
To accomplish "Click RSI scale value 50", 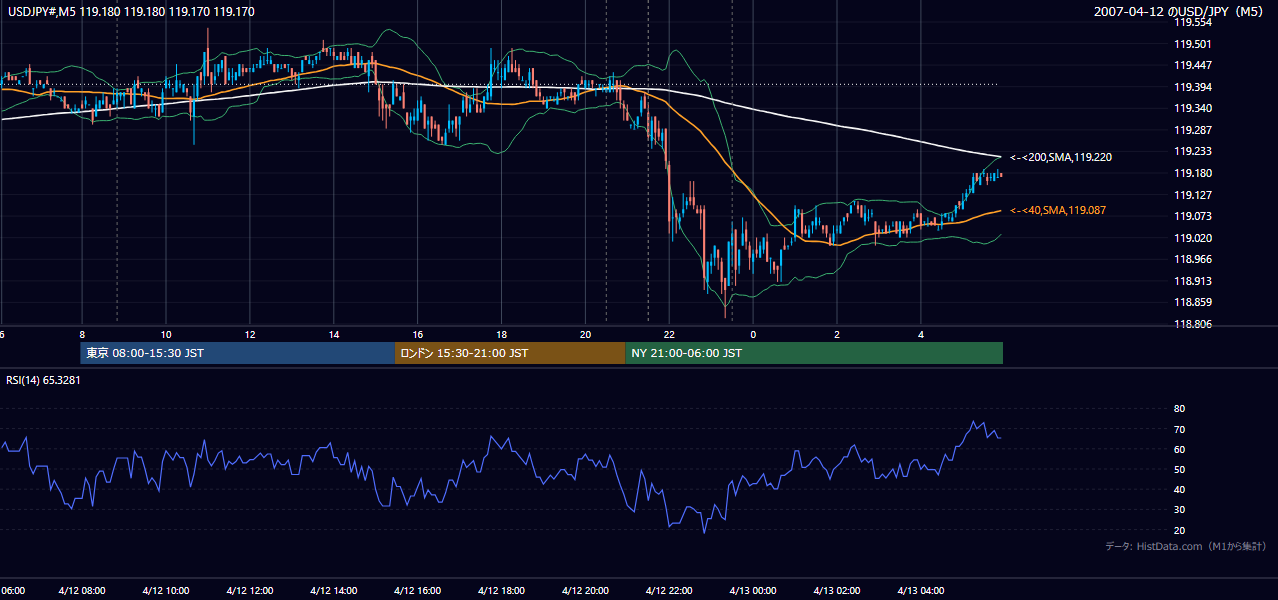I will pos(1179,469).
